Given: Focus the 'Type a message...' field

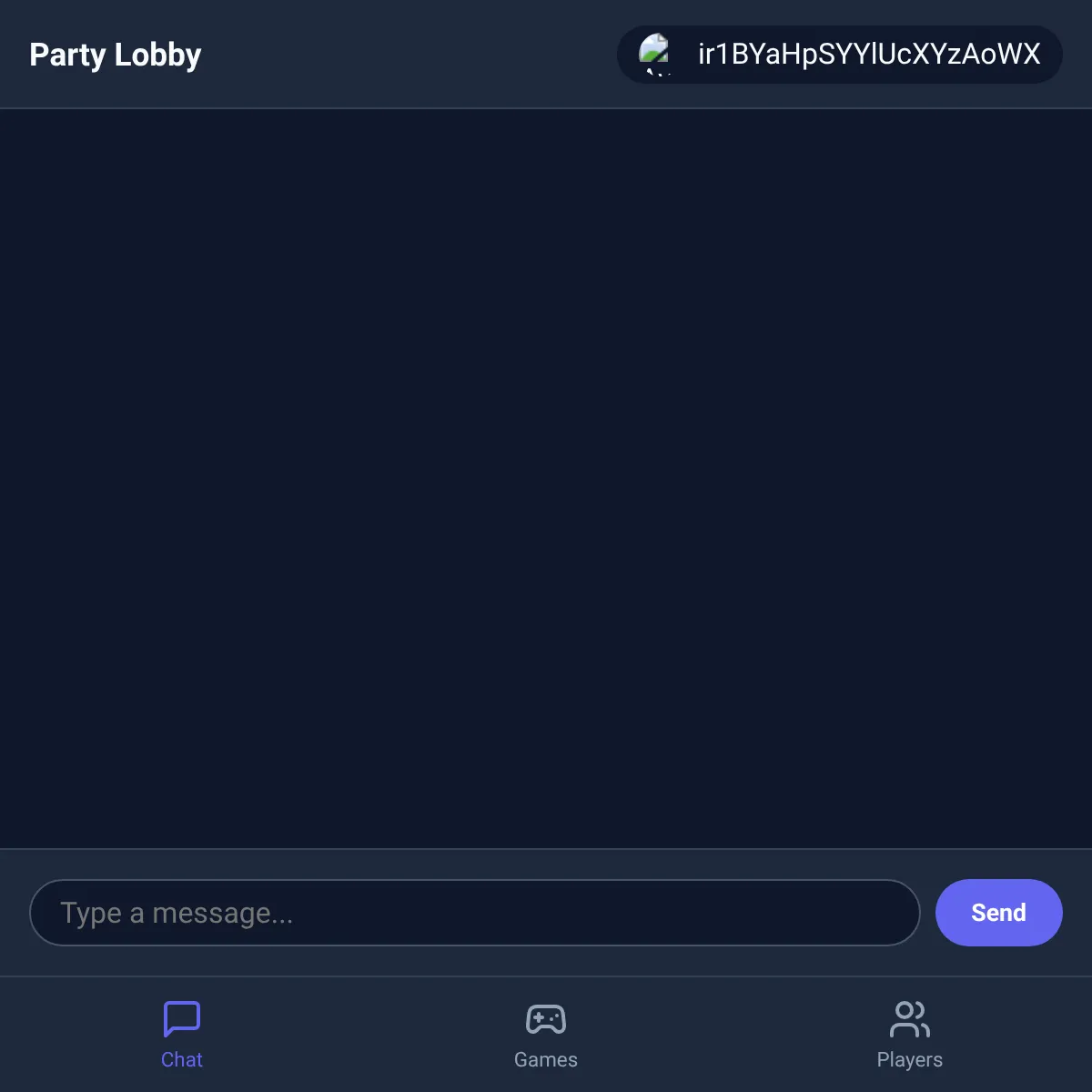Looking at the screenshot, I should 475,913.
